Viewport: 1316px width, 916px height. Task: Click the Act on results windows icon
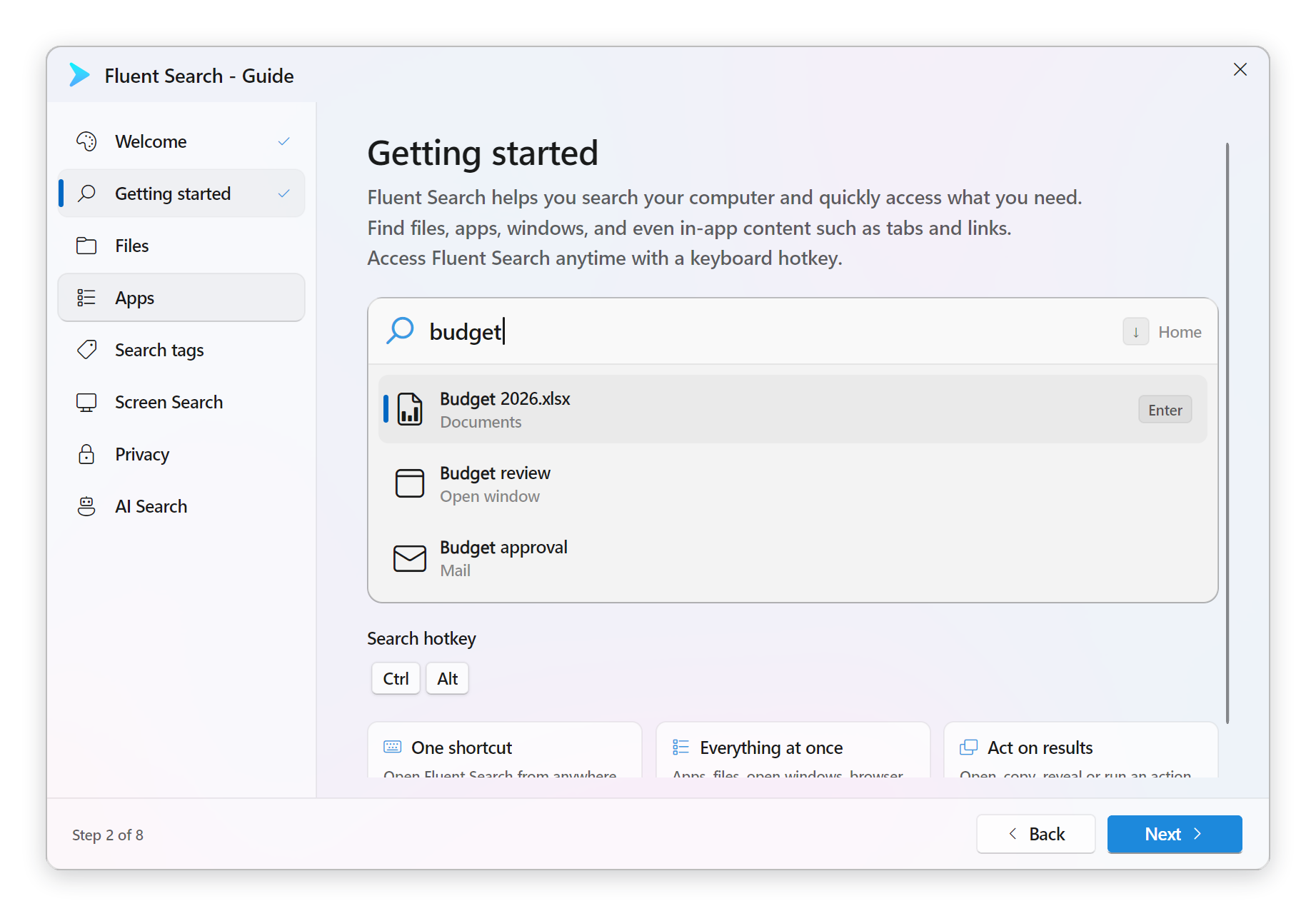click(969, 747)
